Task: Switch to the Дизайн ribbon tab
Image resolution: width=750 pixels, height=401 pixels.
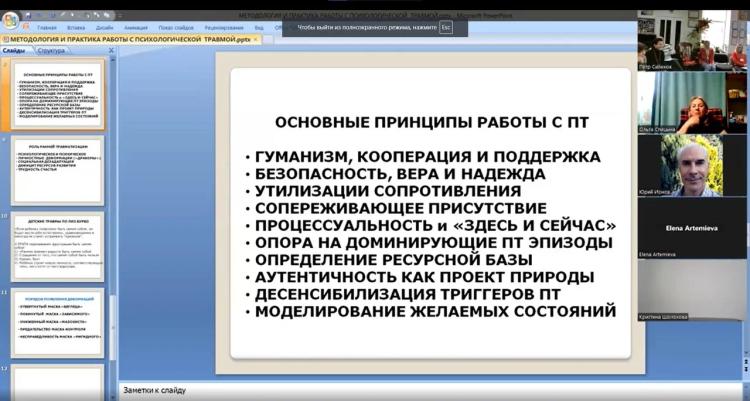Action: (104, 28)
